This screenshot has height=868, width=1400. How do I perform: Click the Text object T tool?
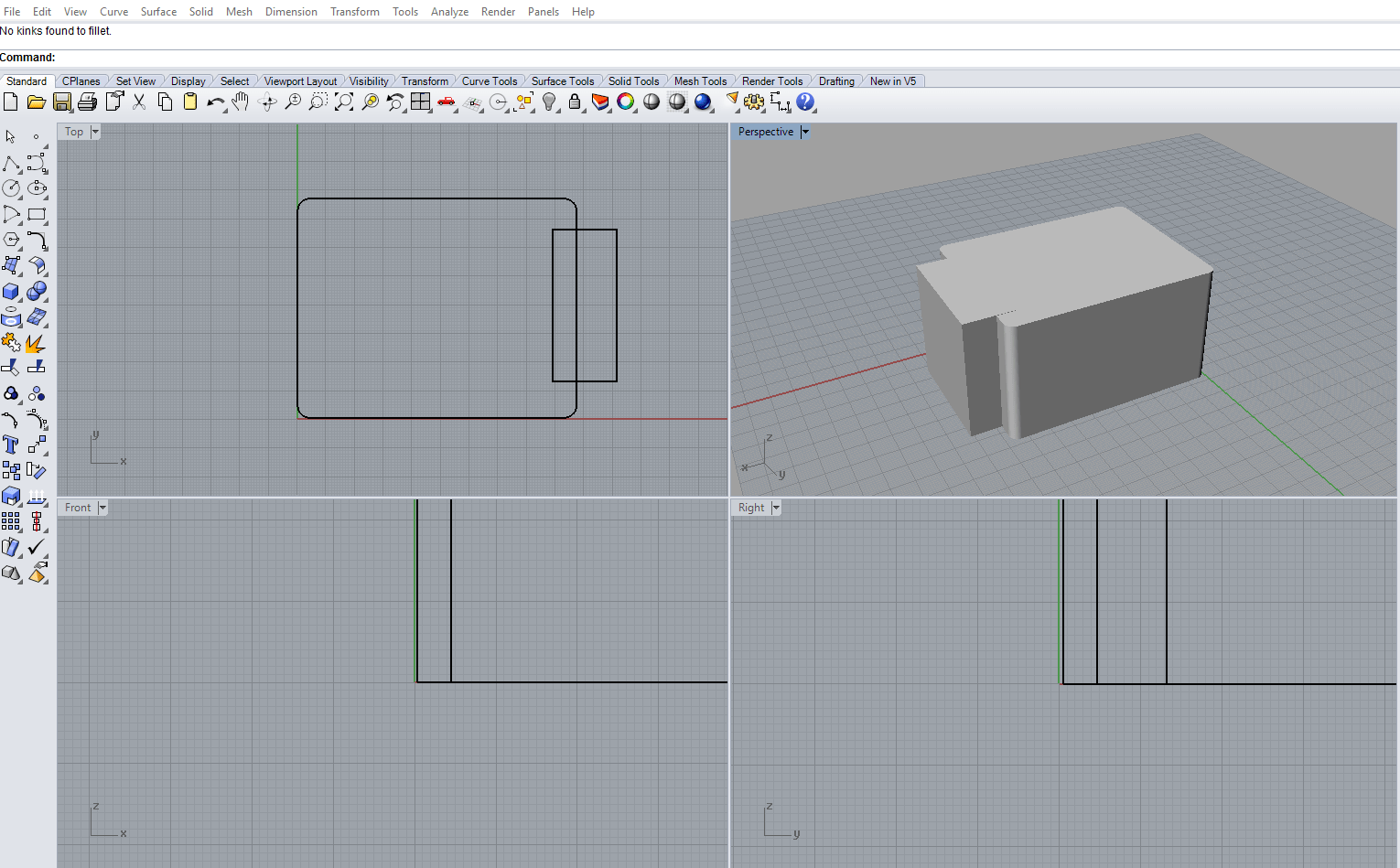[x=11, y=445]
